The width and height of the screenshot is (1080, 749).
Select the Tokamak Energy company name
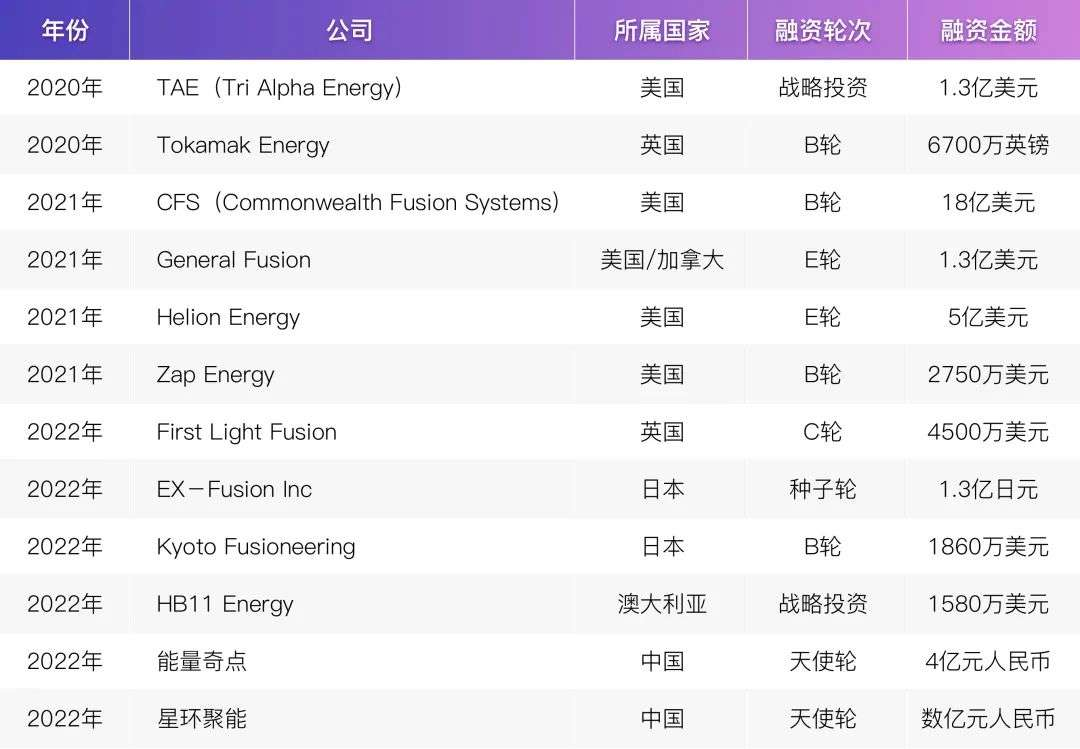pos(242,145)
